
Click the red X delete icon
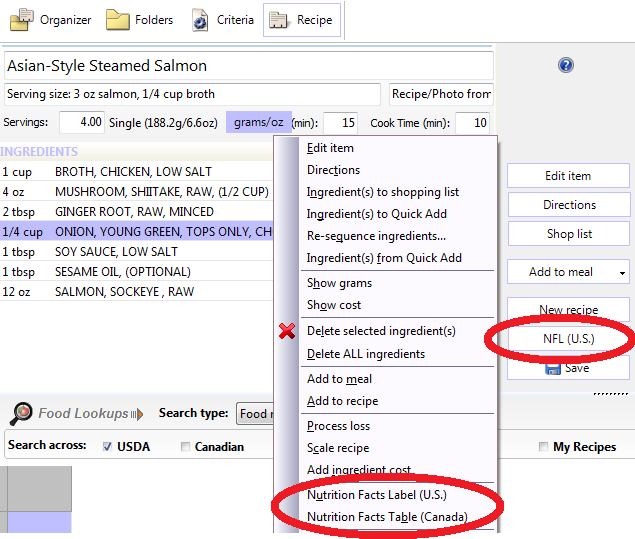(287, 331)
